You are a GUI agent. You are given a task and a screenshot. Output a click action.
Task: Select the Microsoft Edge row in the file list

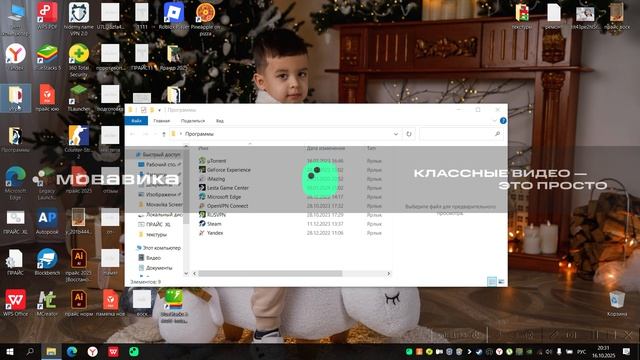point(291,197)
